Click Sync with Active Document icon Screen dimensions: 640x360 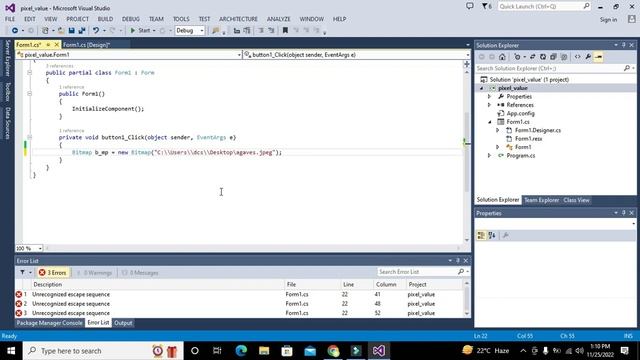tap(532, 57)
